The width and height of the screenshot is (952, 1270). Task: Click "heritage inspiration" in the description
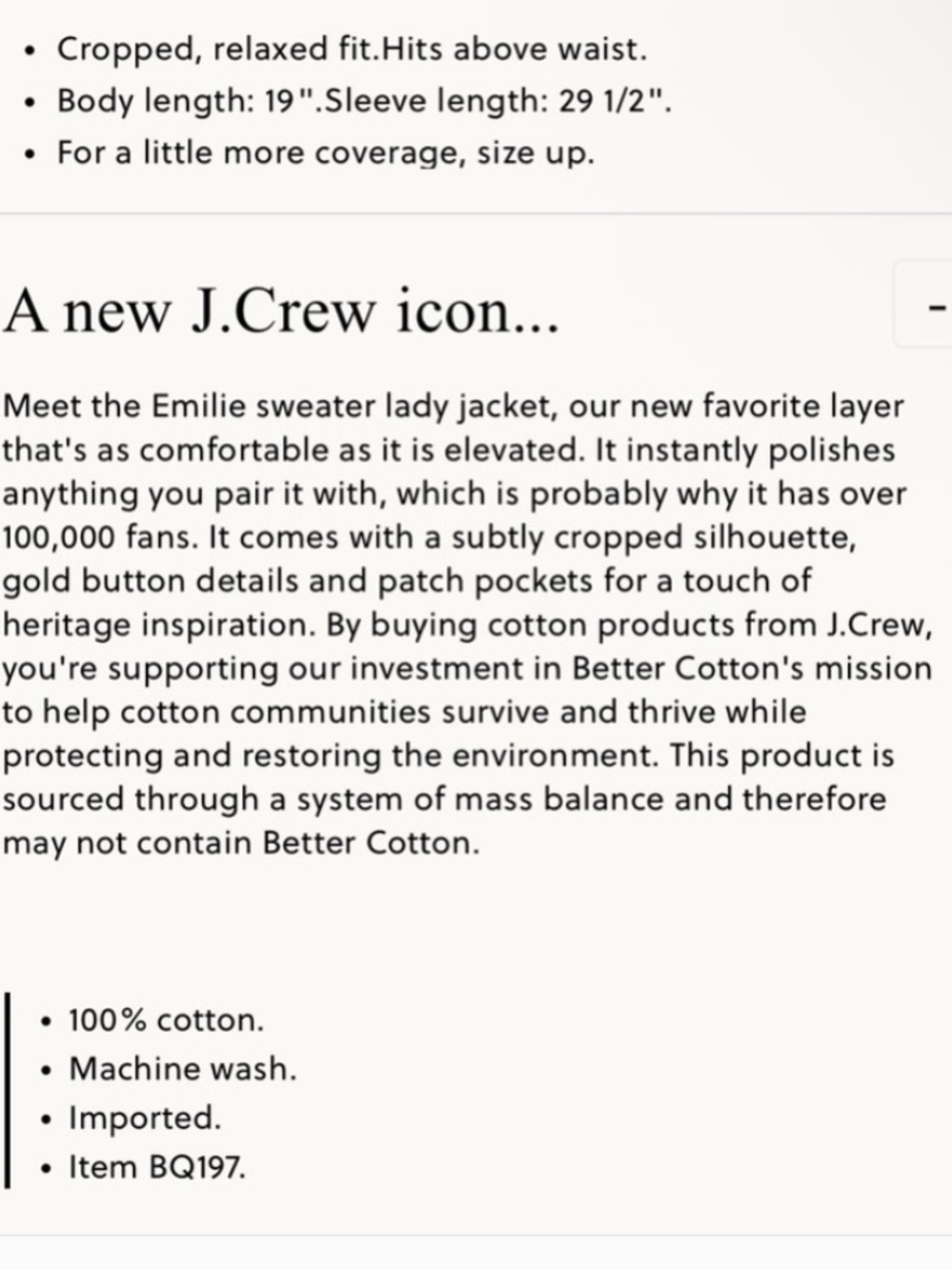tap(159, 624)
